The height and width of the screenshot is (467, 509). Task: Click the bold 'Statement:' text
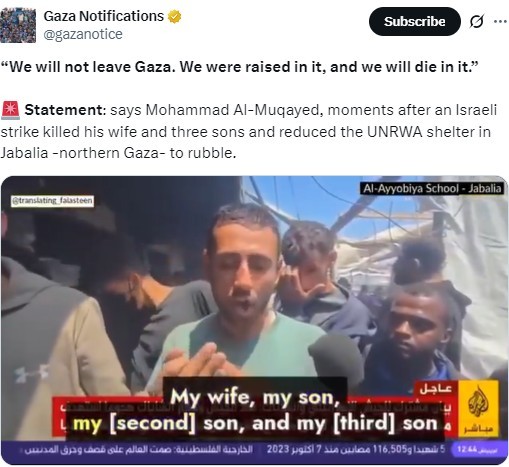point(65,110)
